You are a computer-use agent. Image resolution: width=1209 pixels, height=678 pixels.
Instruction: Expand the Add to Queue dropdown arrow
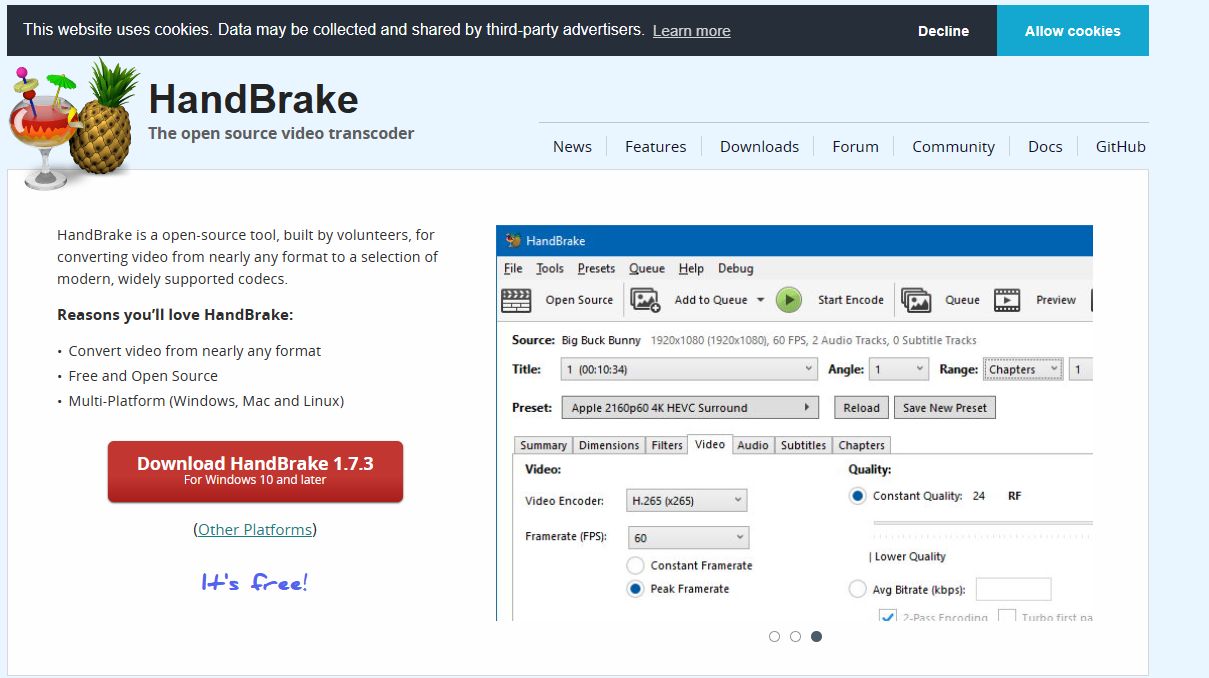760,300
